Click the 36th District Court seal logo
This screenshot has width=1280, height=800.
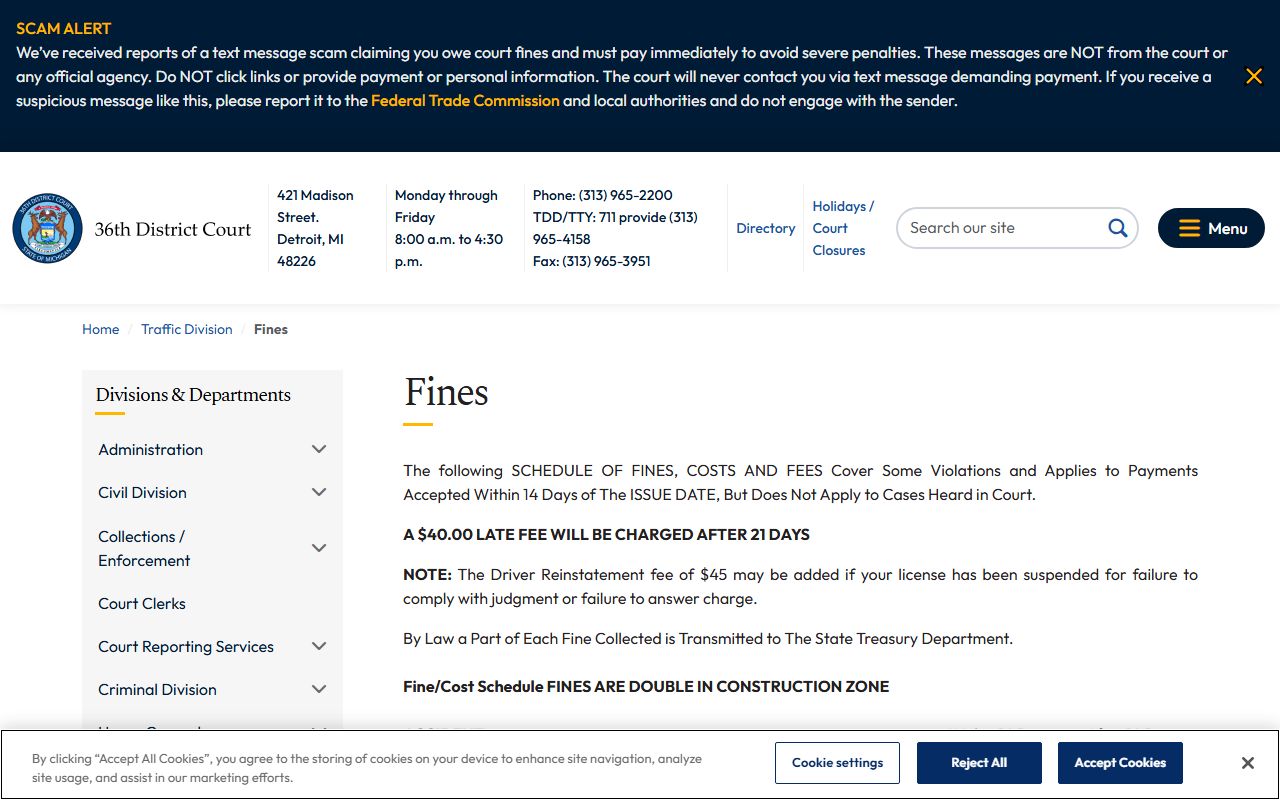coord(47,228)
